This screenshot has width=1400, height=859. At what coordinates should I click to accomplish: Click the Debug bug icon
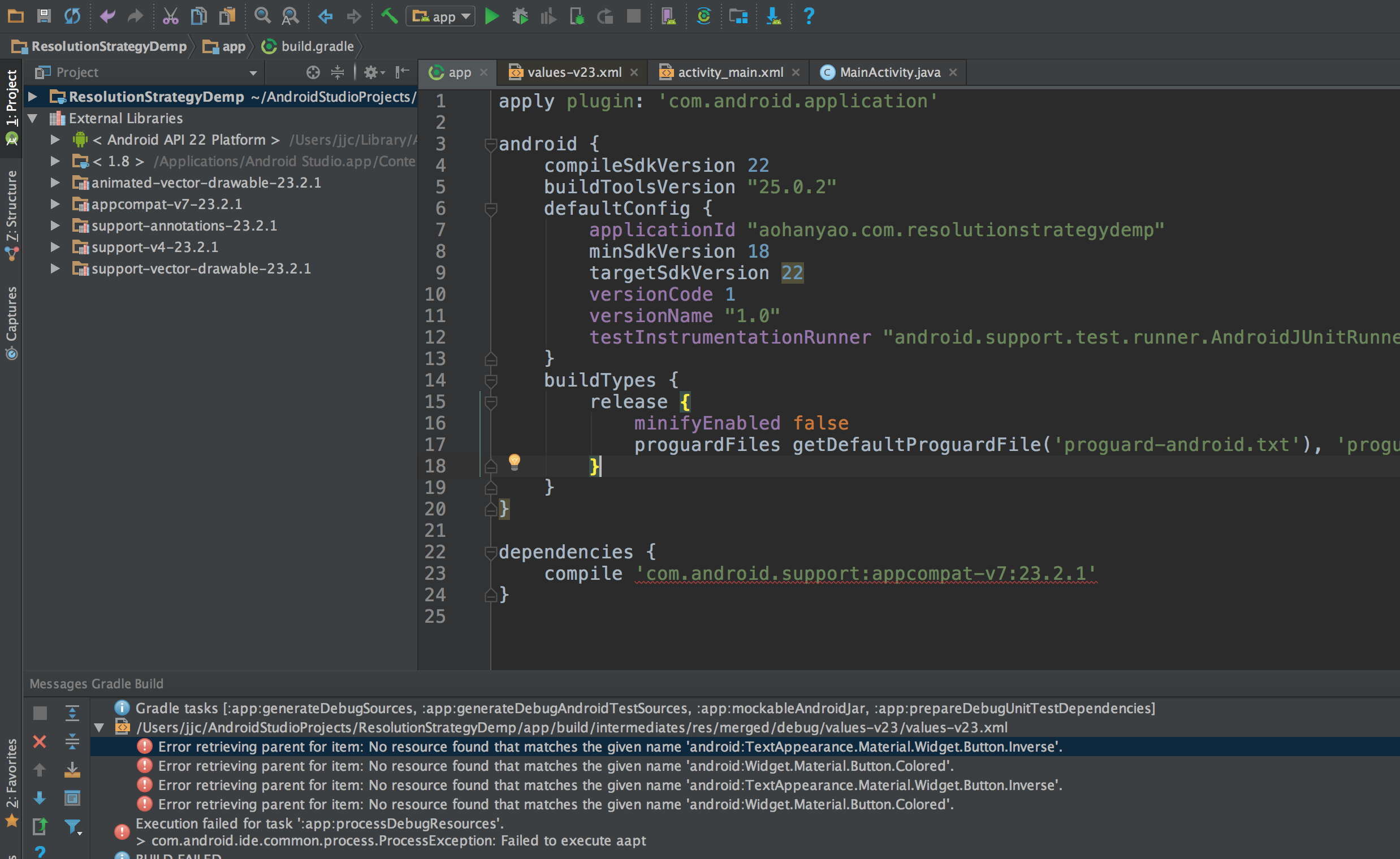coord(520,16)
